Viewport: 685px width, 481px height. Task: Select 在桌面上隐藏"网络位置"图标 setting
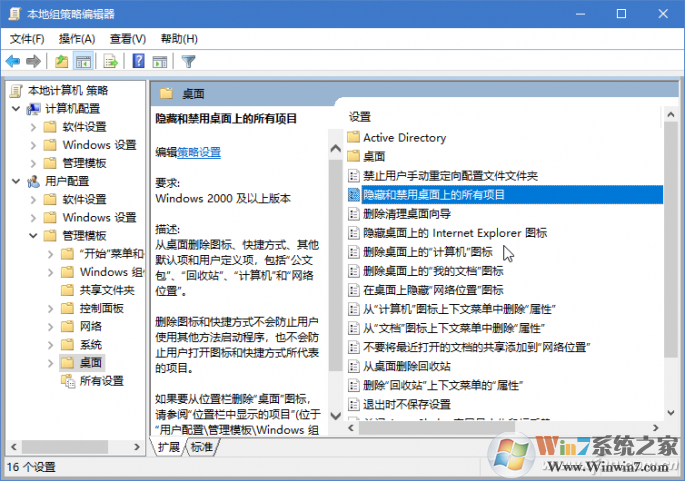[433, 290]
